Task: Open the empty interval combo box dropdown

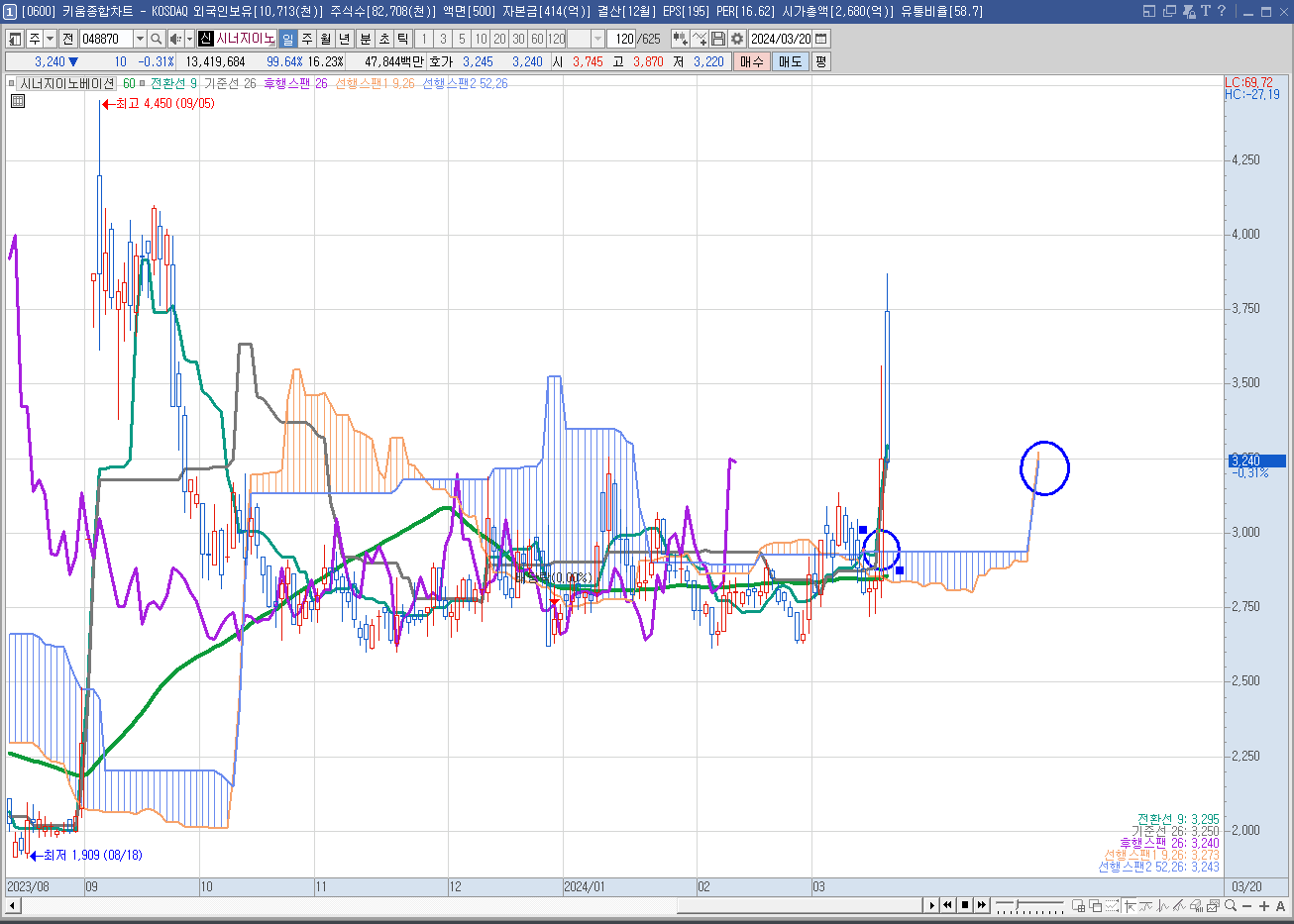Action: point(598,39)
